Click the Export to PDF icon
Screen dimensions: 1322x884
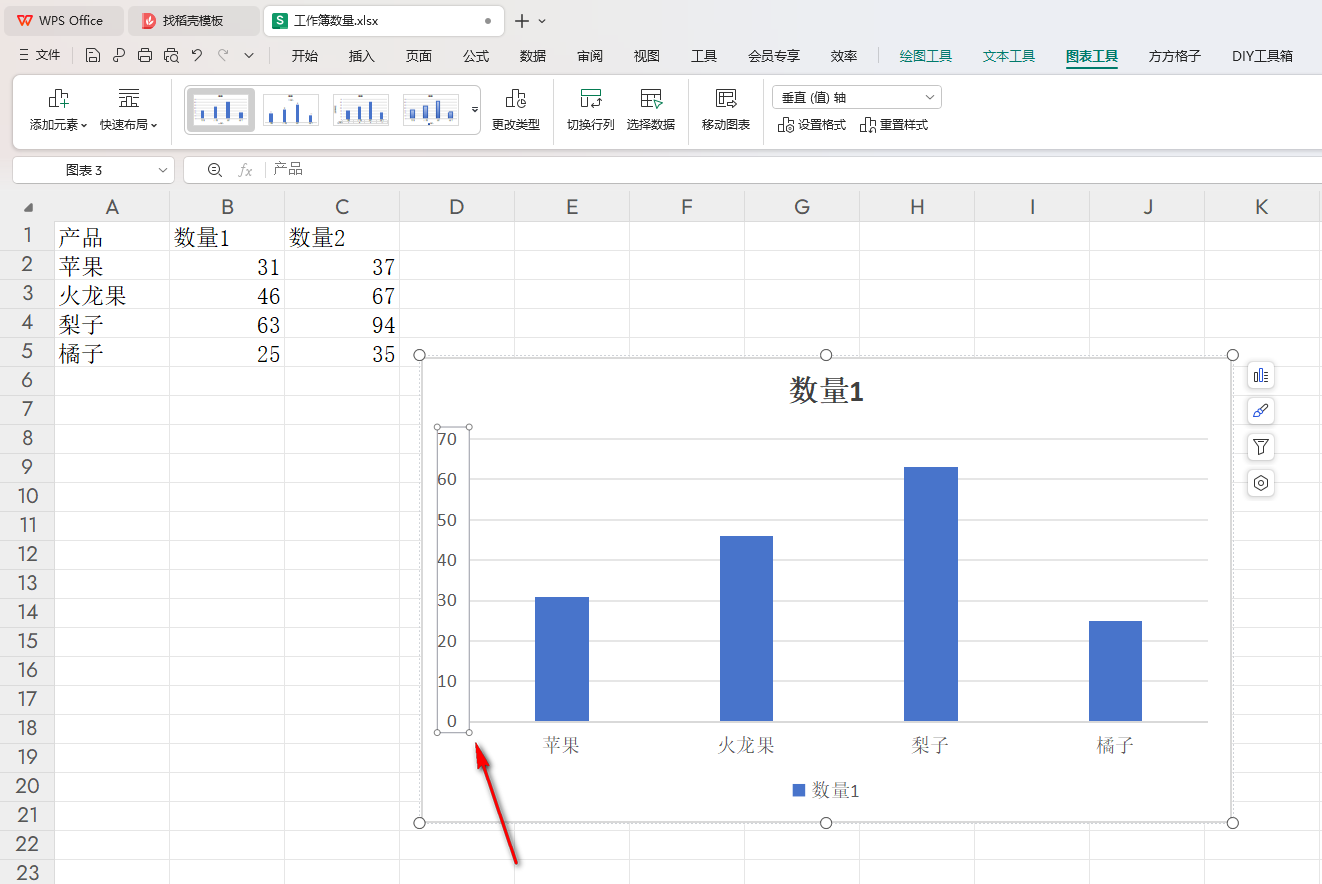click(119, 56)
